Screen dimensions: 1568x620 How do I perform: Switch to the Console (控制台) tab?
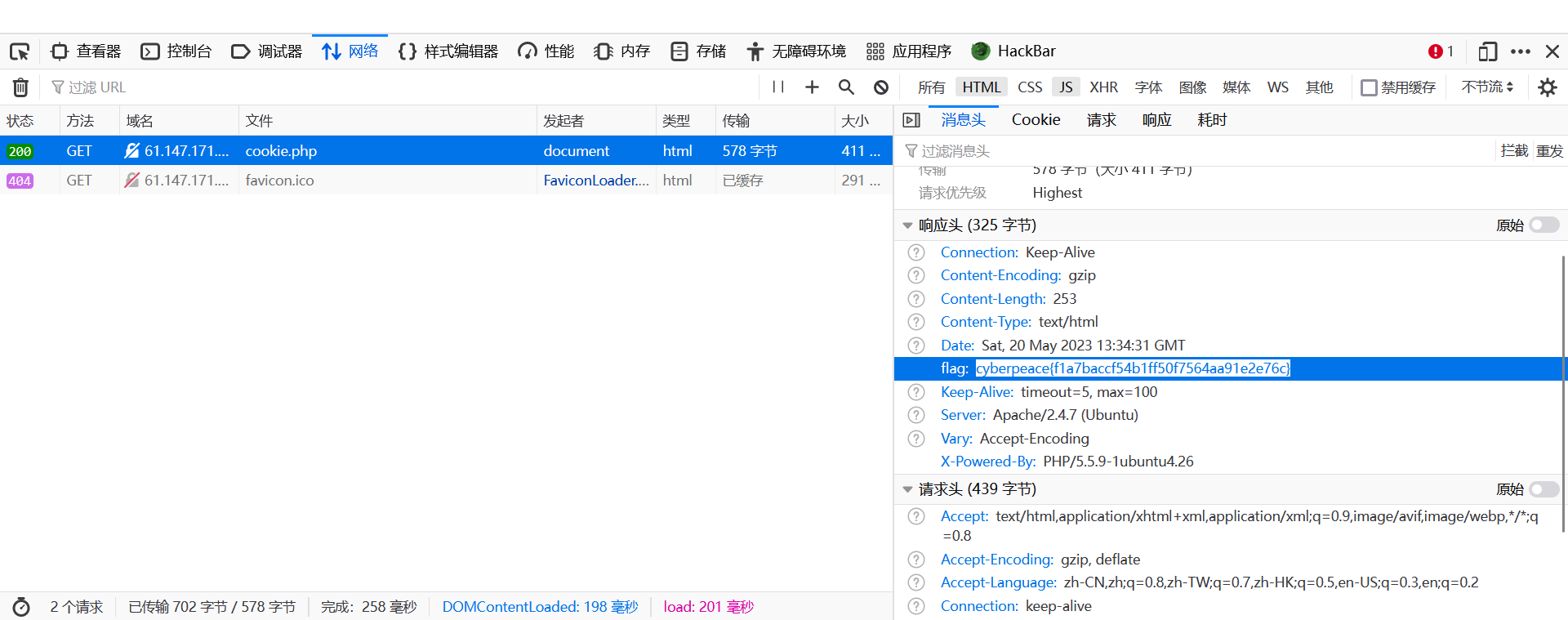point(176,51)
